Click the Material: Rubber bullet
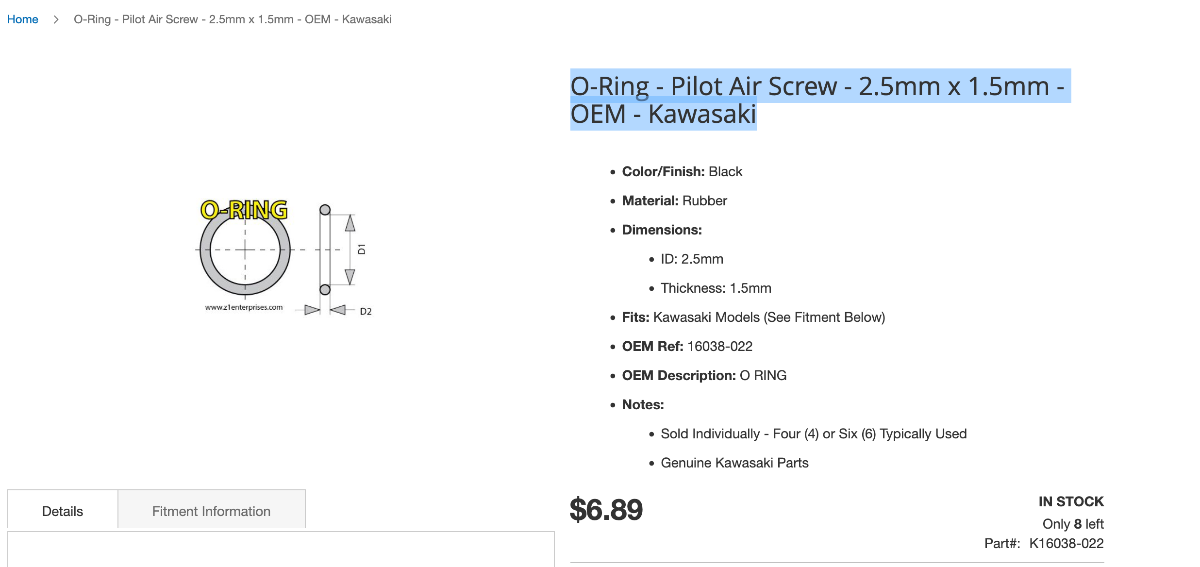This screenshot has height=567, width=1200. 674,200
